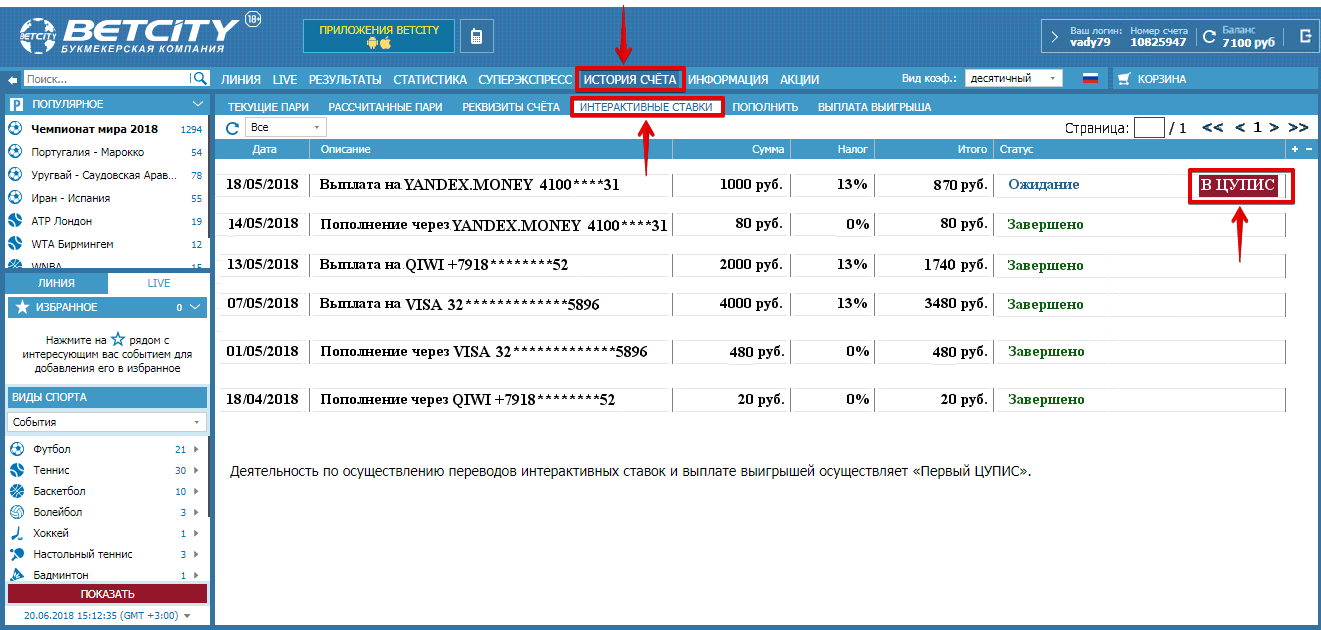Collapse the ПОПУЛЯРНОЕ section chevron
The height and width of the screenshot is (630, 1321).
[x=197, y=104]
